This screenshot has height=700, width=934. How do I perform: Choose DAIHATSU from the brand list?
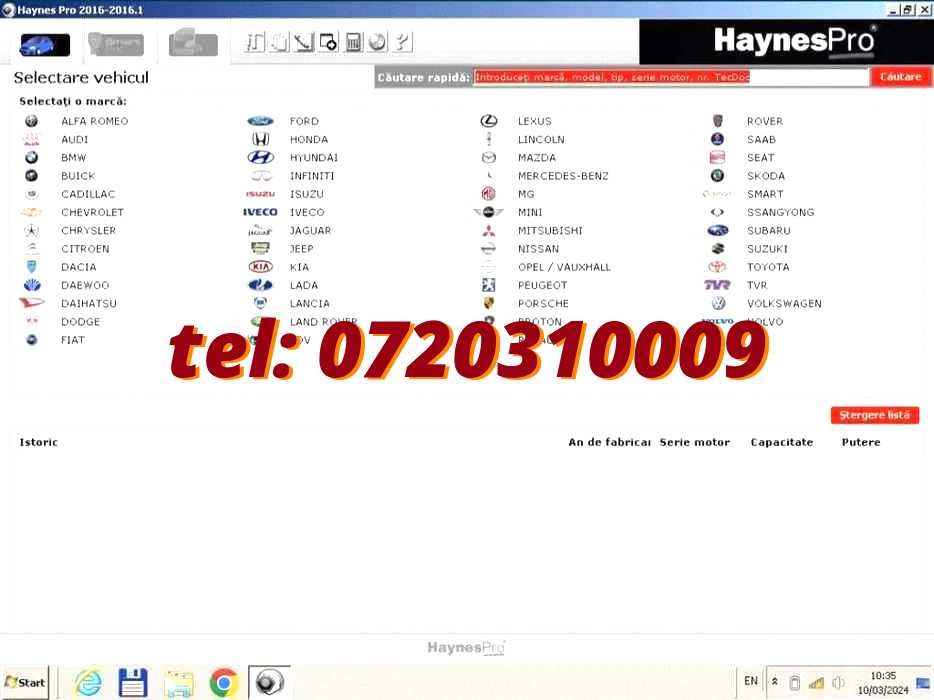[89, 303]
